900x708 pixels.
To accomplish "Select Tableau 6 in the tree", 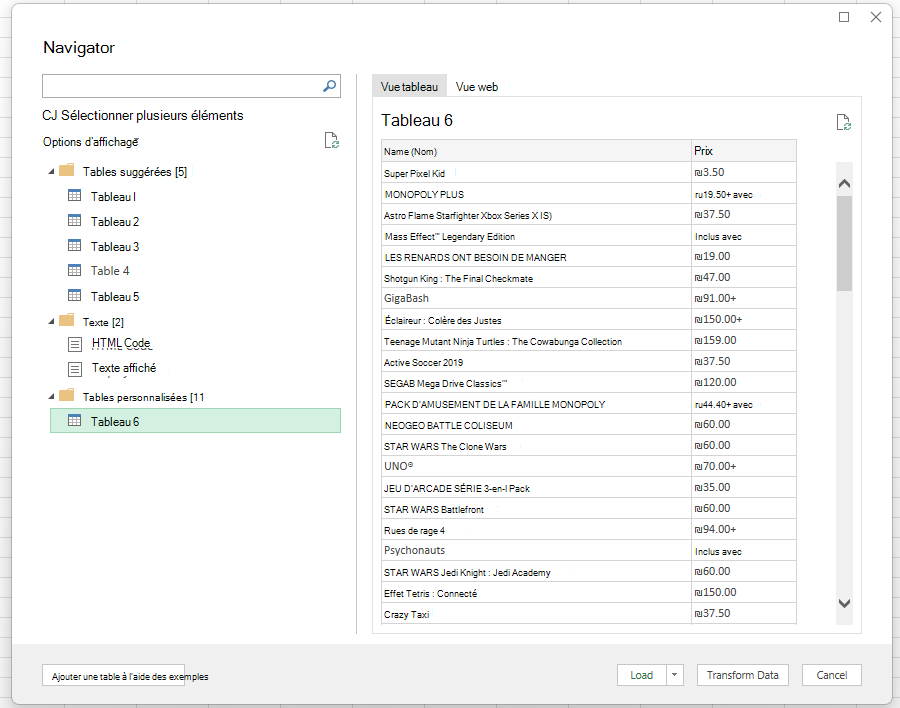I will 195,420.
